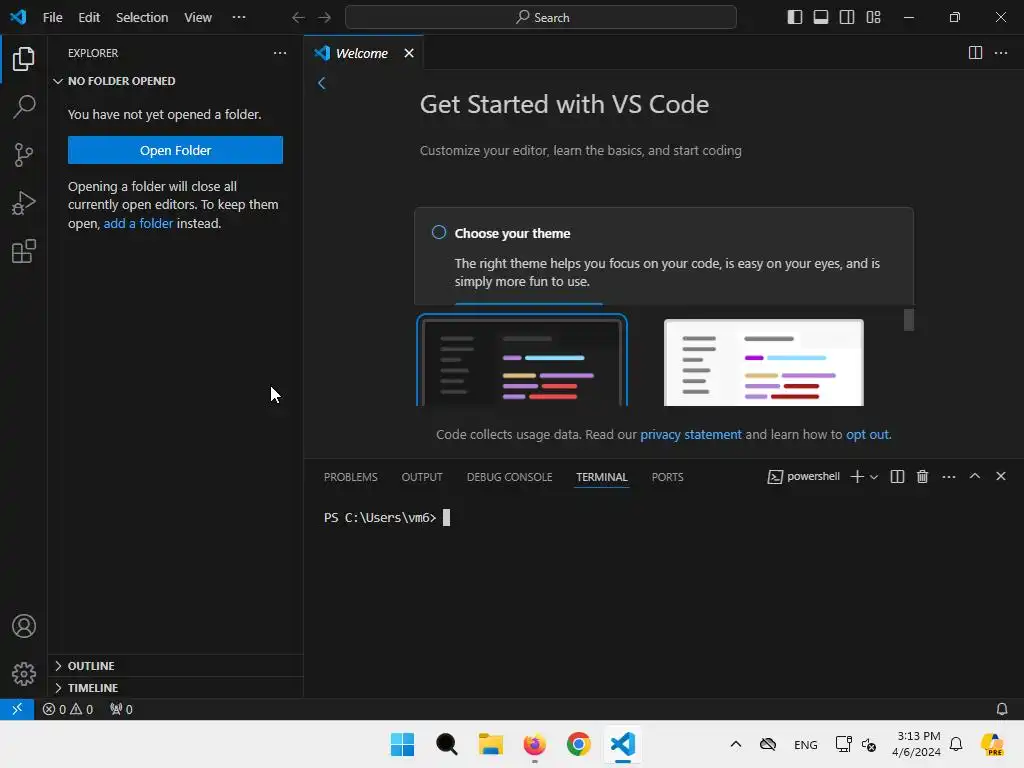Click the Open Folder button
The image size is (1024, 768).
(x=175, y=150)
